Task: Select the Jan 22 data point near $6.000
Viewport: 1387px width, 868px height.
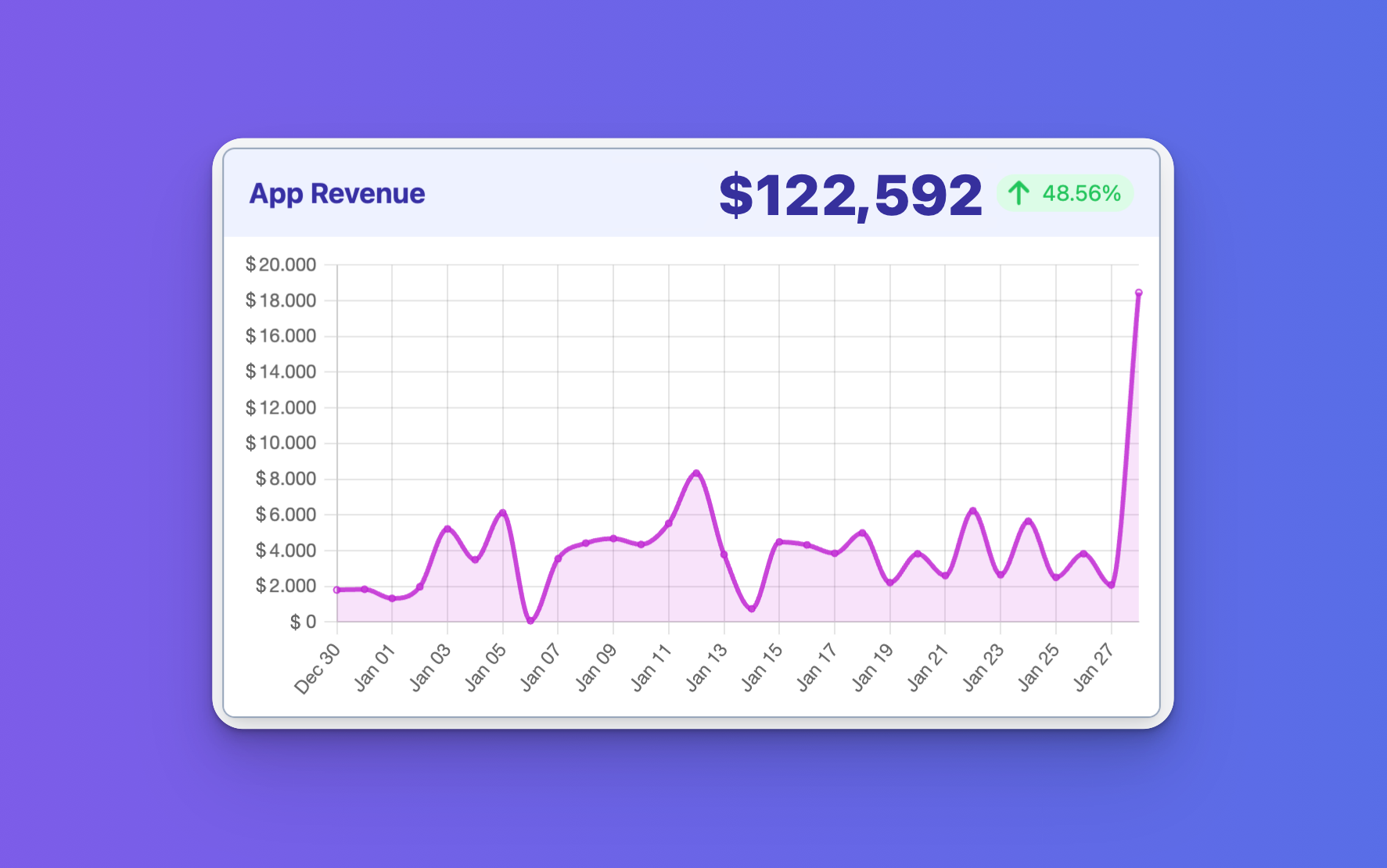Action: 972,511
